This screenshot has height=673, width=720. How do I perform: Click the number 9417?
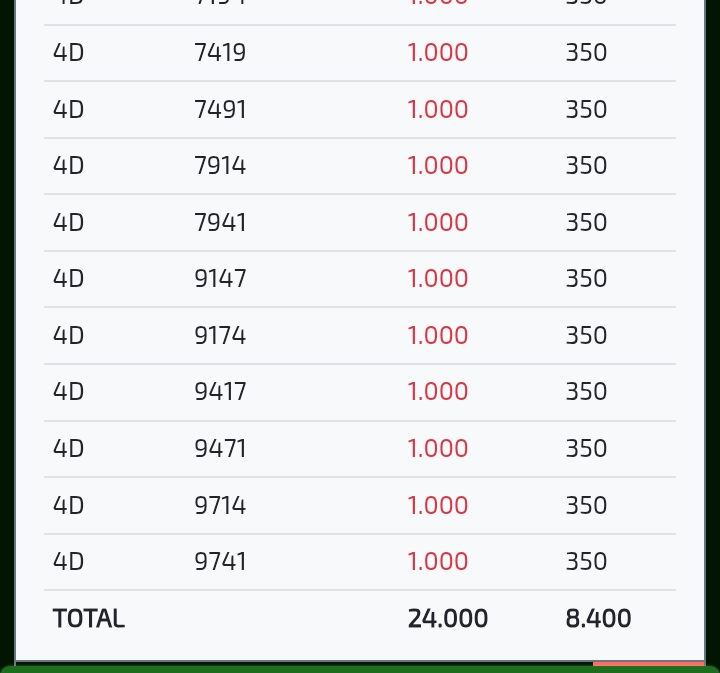220,392
